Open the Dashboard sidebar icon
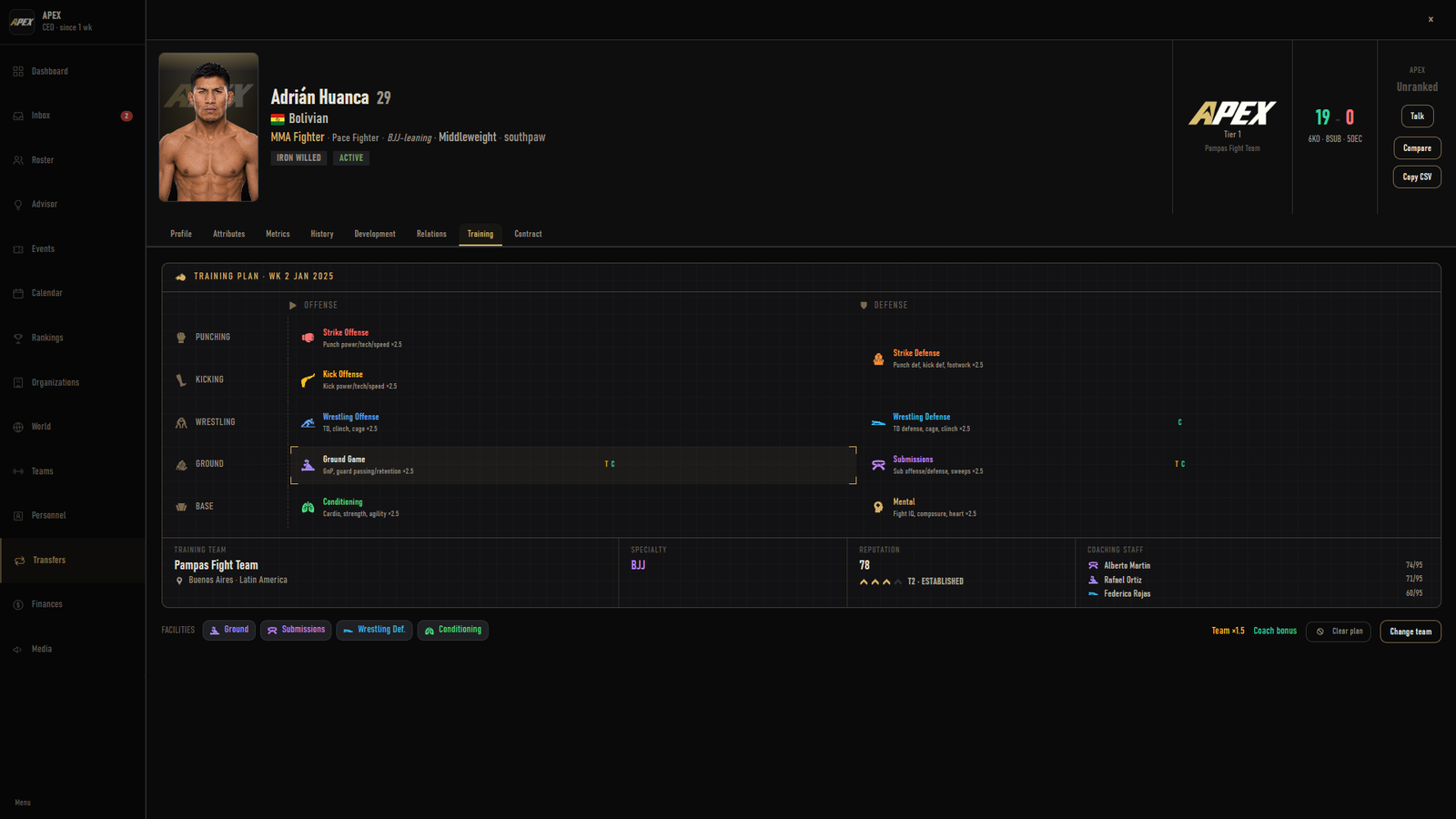1456x819 pixels. [x=18, y=71]
